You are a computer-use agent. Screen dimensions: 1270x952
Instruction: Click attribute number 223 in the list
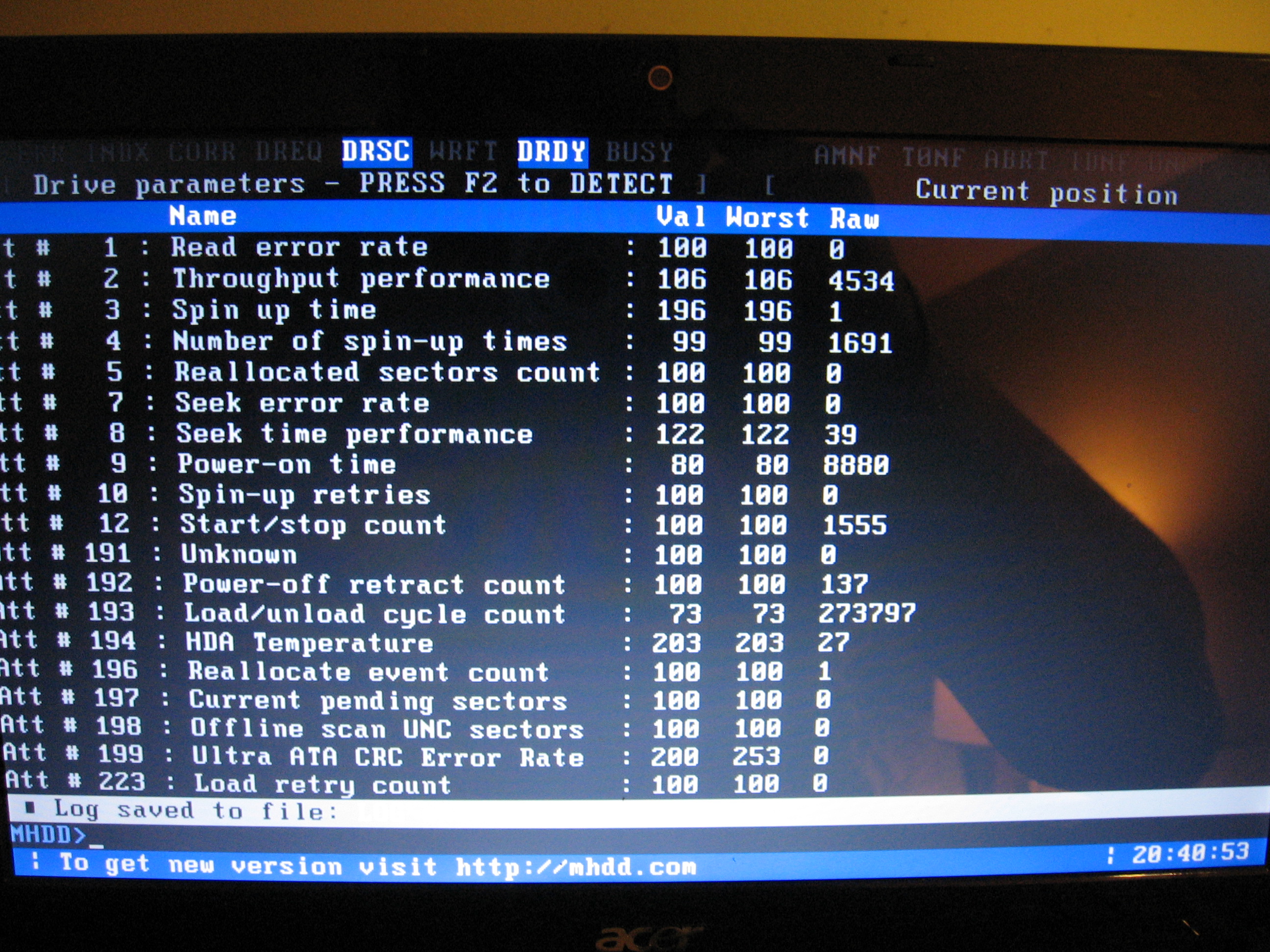122,782
